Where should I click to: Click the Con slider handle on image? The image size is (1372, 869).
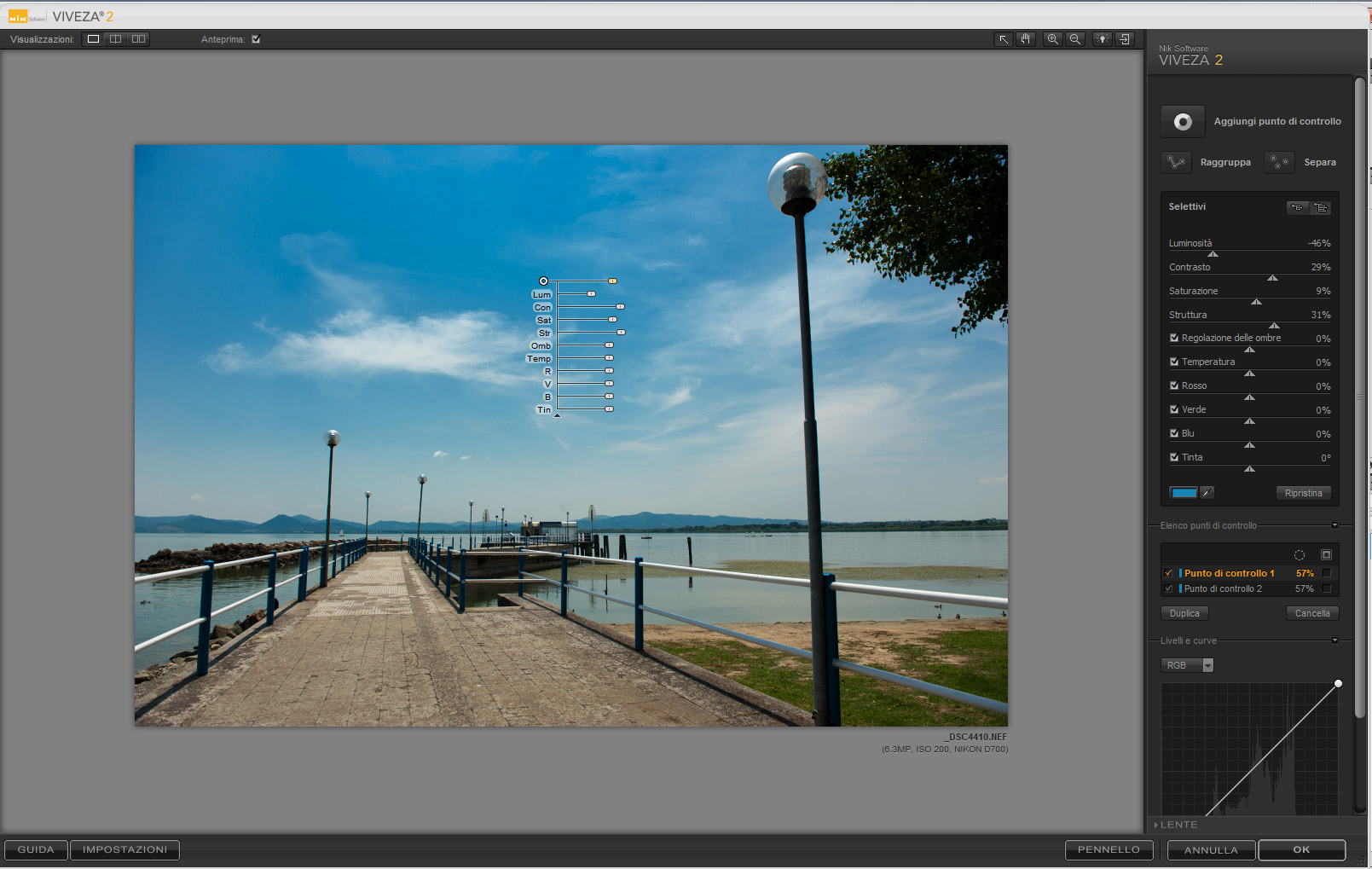620,307
